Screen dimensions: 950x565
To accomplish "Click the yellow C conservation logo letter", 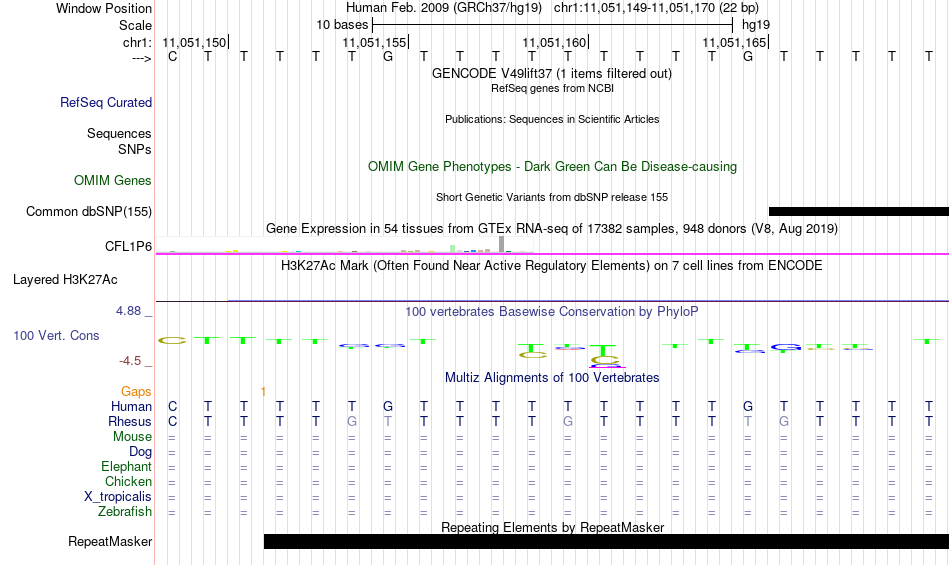I will 172,341.
